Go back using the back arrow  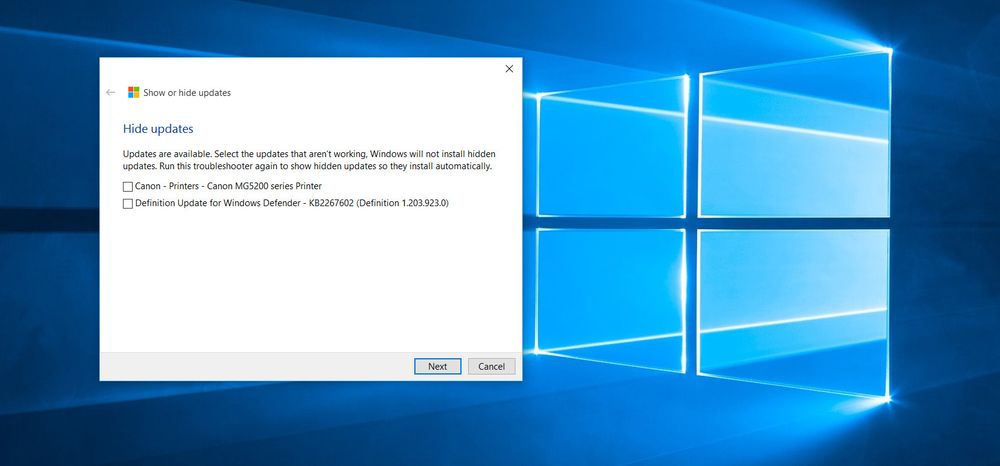point(111,92)
